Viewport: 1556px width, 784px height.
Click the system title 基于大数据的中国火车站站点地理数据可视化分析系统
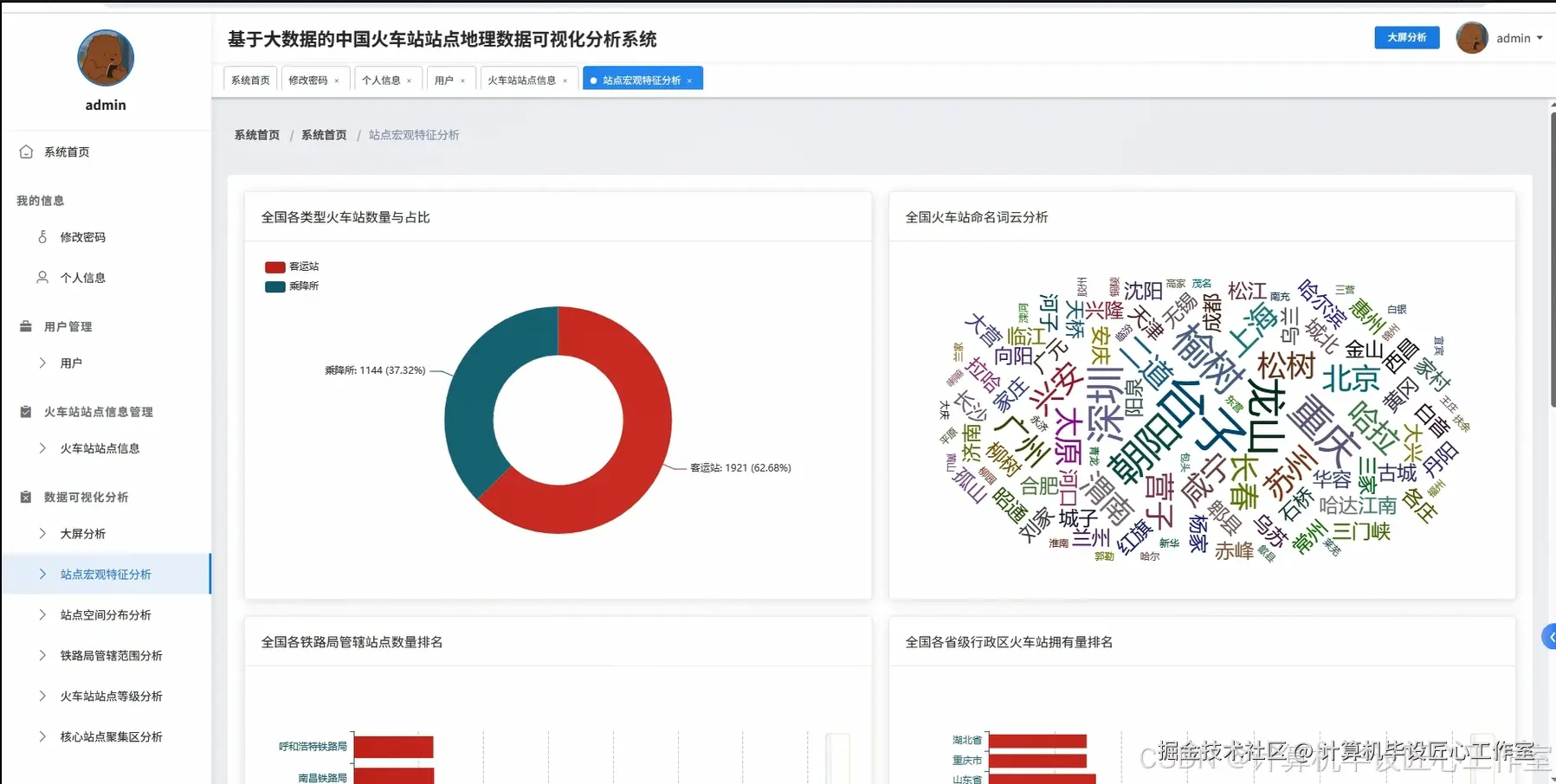pyautogui.click(x=442, y=39)
